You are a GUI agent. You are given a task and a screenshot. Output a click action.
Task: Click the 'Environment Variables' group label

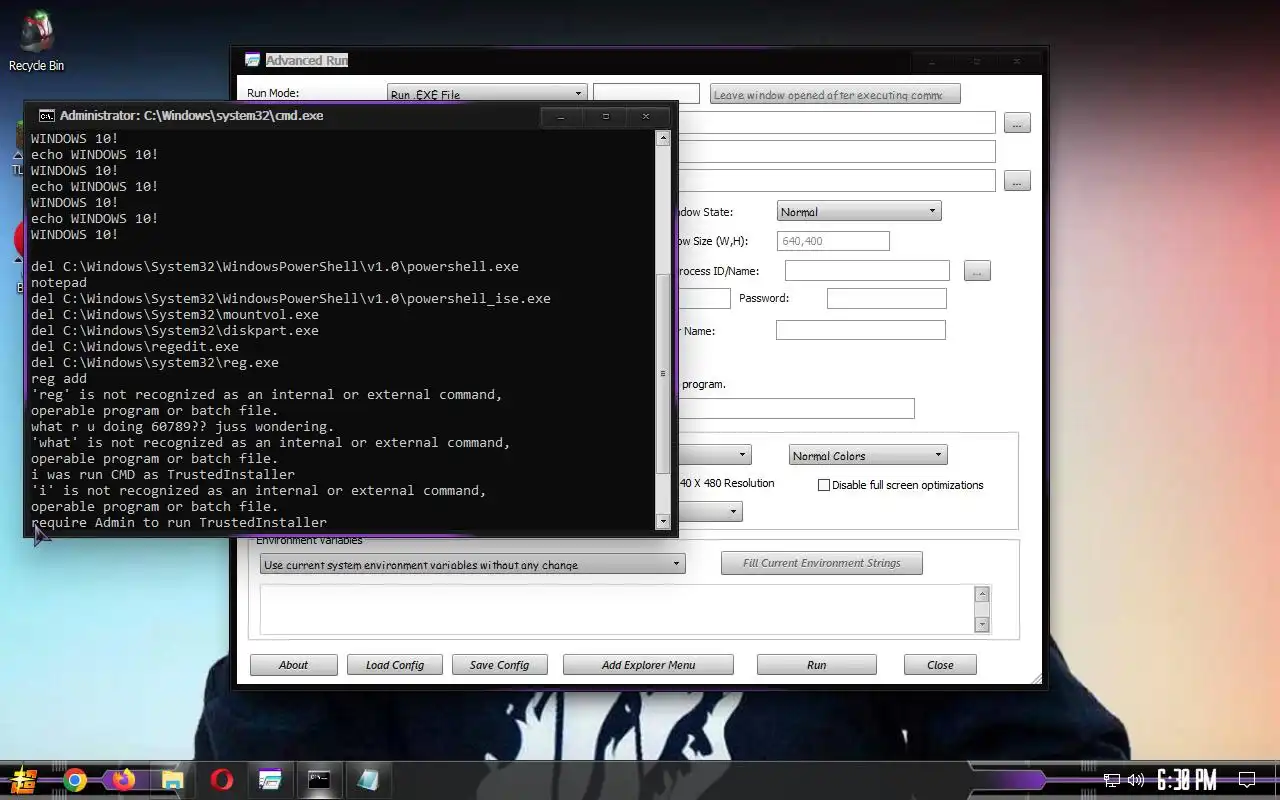pyautogui.click(x=309, y=541)
